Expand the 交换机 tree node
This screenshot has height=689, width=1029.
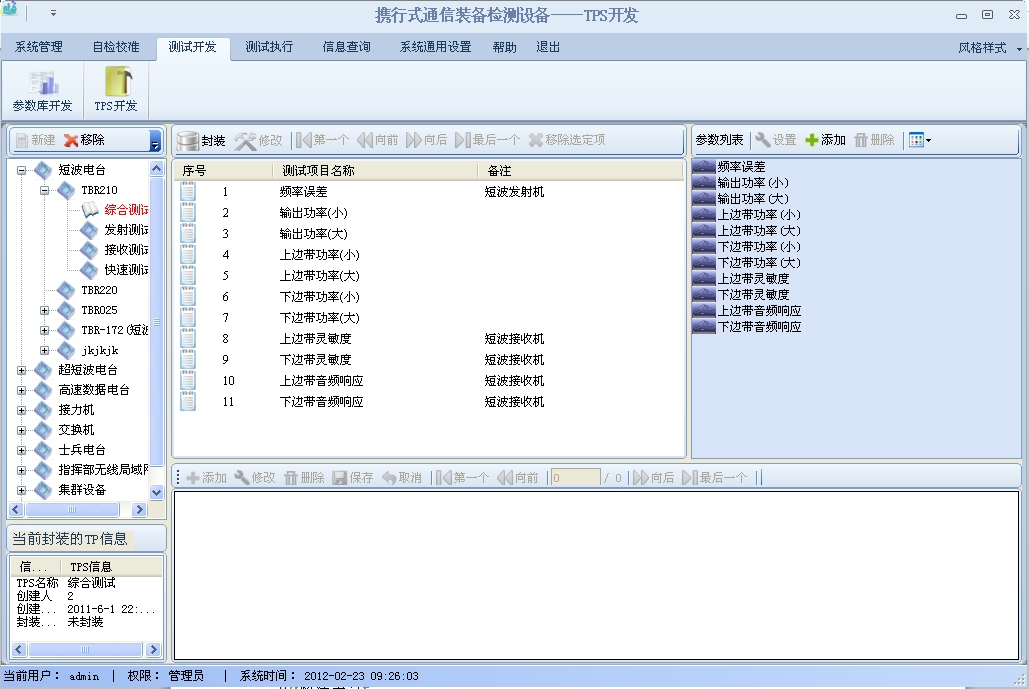(21, 430)
